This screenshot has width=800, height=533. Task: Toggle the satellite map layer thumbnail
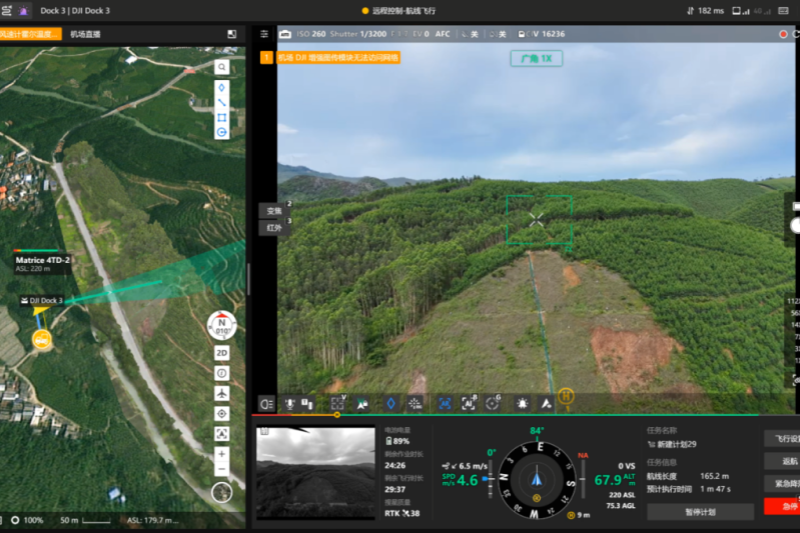click(222, 492)
